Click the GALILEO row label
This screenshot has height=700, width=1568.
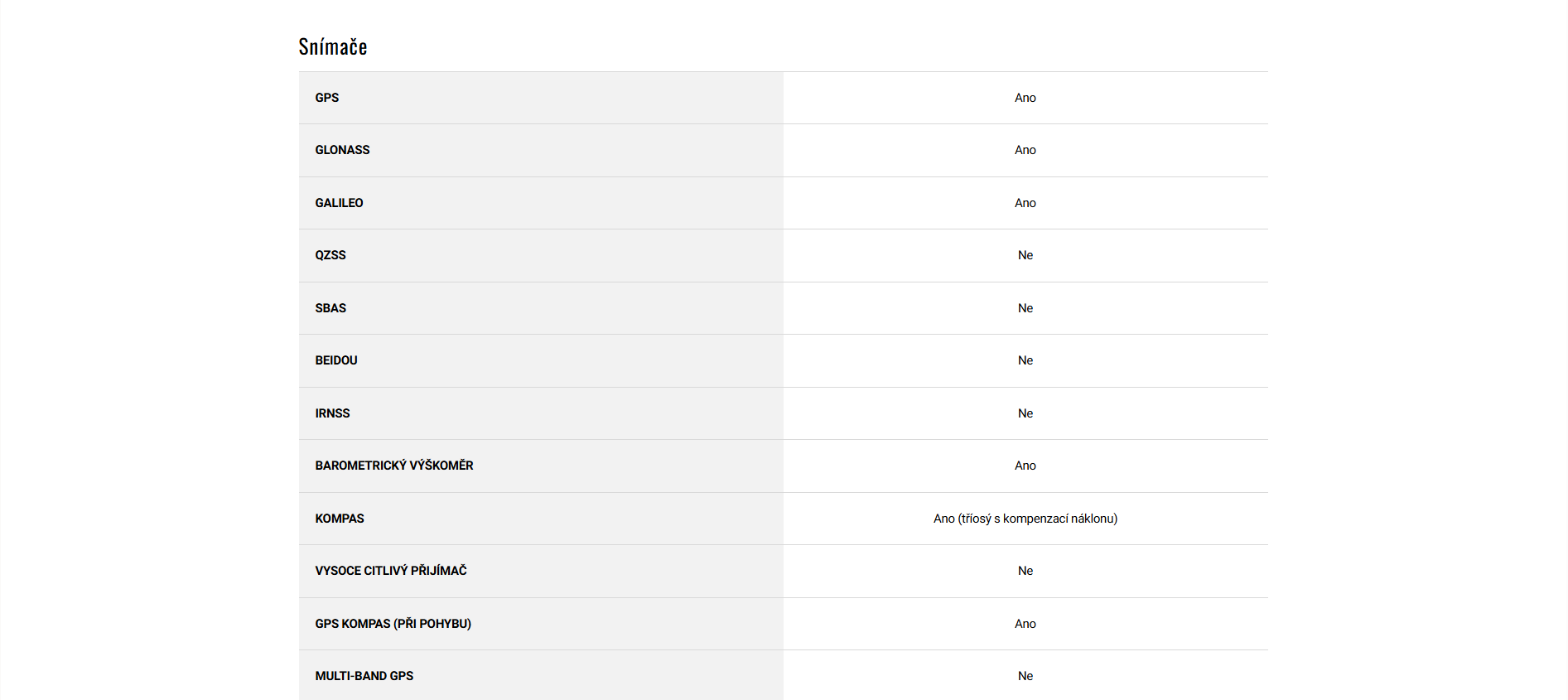[339, 203]
